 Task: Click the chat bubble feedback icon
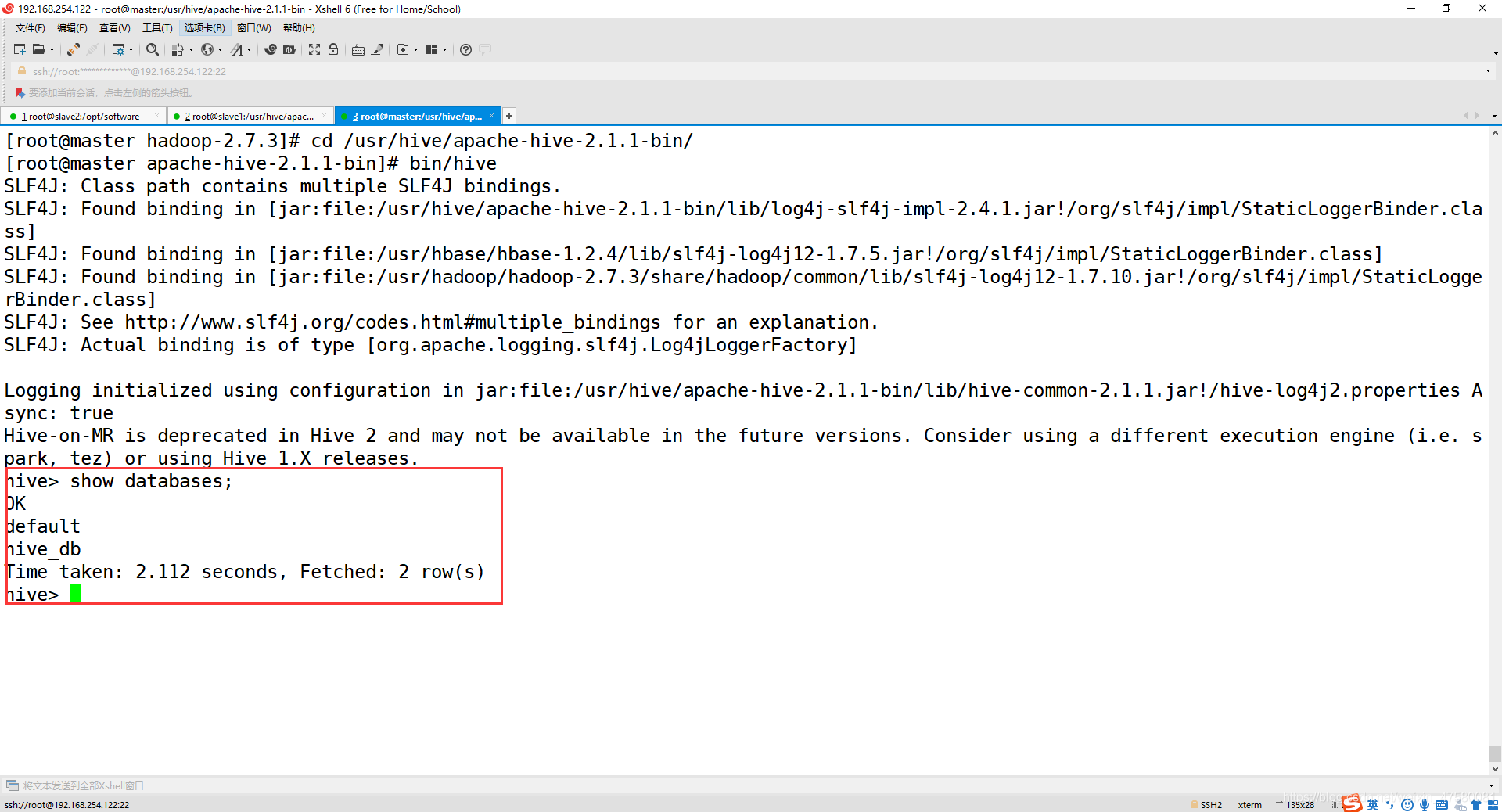coord(485,49)
